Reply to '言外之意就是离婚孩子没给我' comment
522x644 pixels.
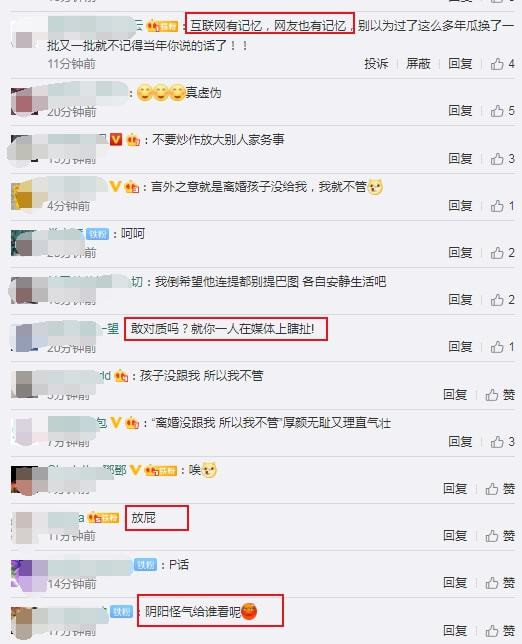point(460,206)
